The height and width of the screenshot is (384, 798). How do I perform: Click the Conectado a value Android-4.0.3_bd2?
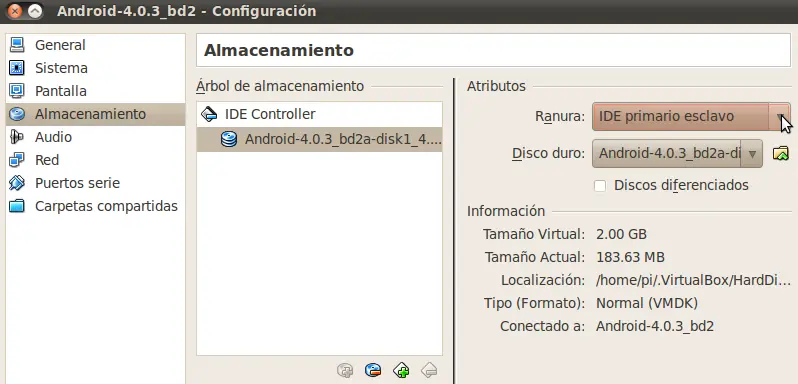point(655,327)
